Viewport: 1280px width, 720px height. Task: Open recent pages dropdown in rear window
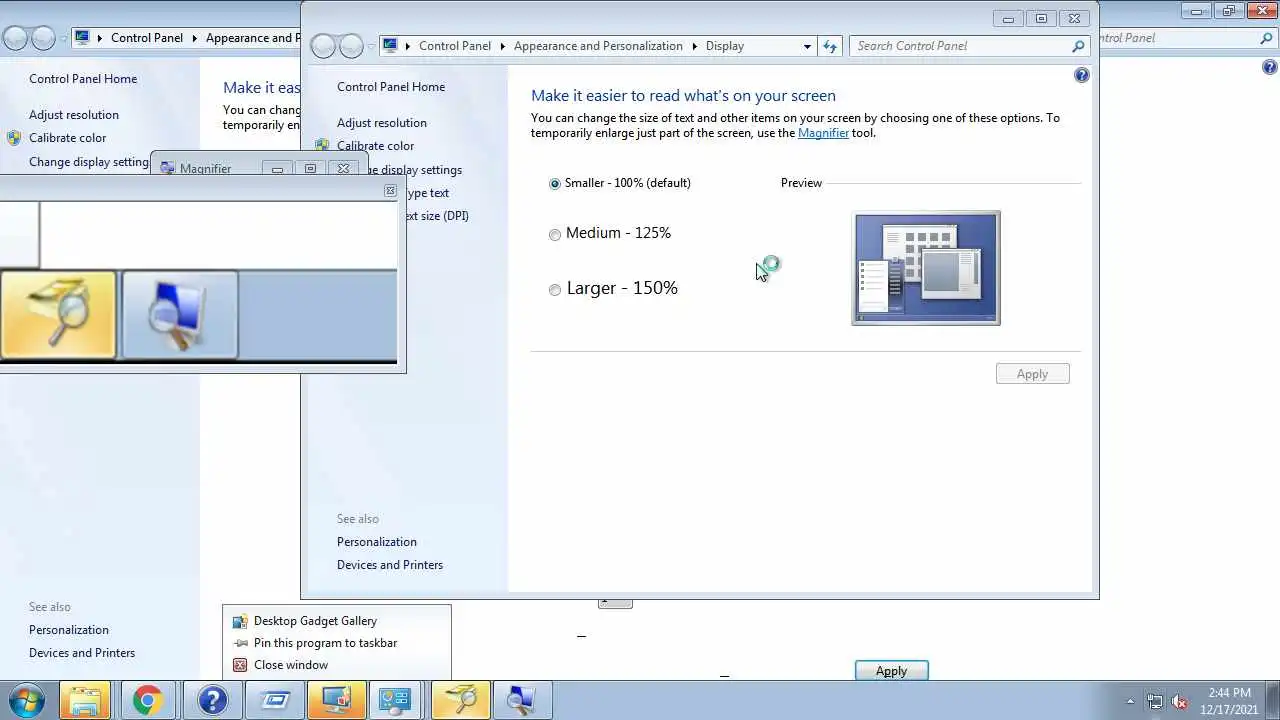(63, 38)
